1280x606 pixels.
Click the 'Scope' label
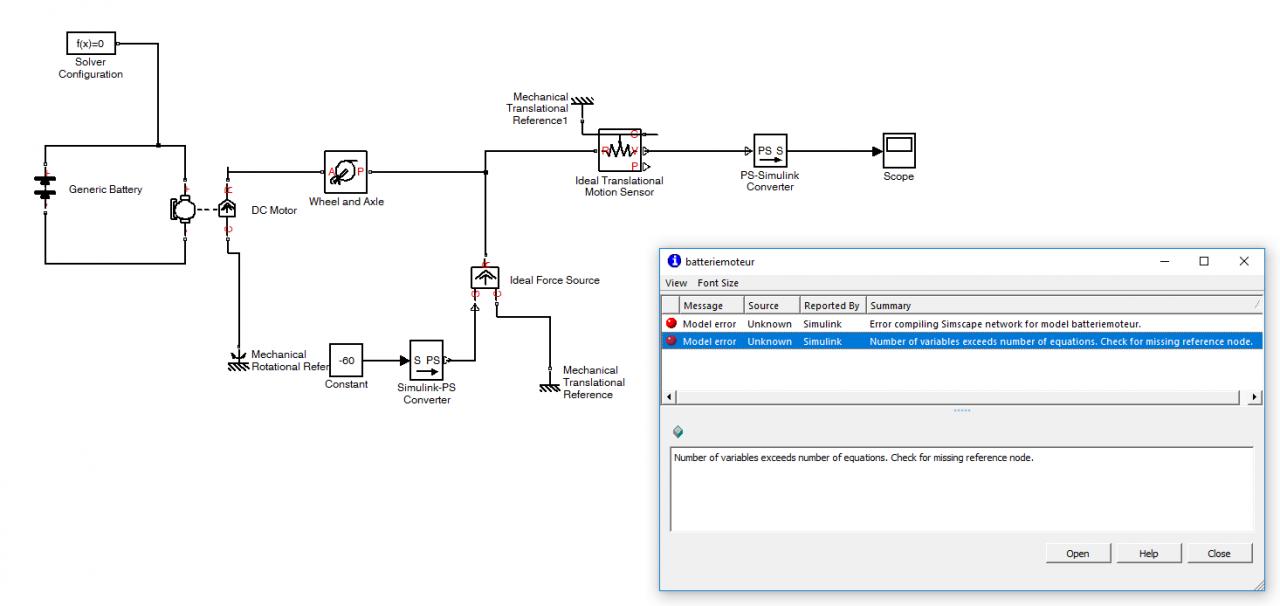[x=899, y=177]
